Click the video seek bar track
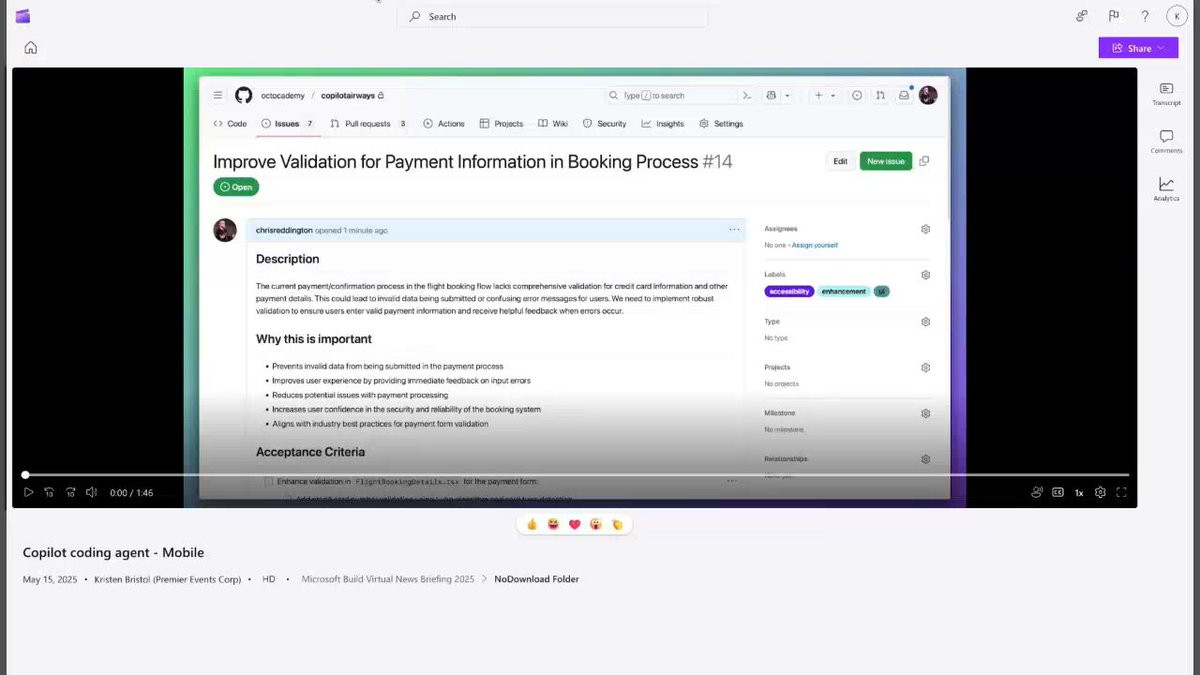Image resolution: width=1200 pixels, height=675 pixels. (577, 475)
